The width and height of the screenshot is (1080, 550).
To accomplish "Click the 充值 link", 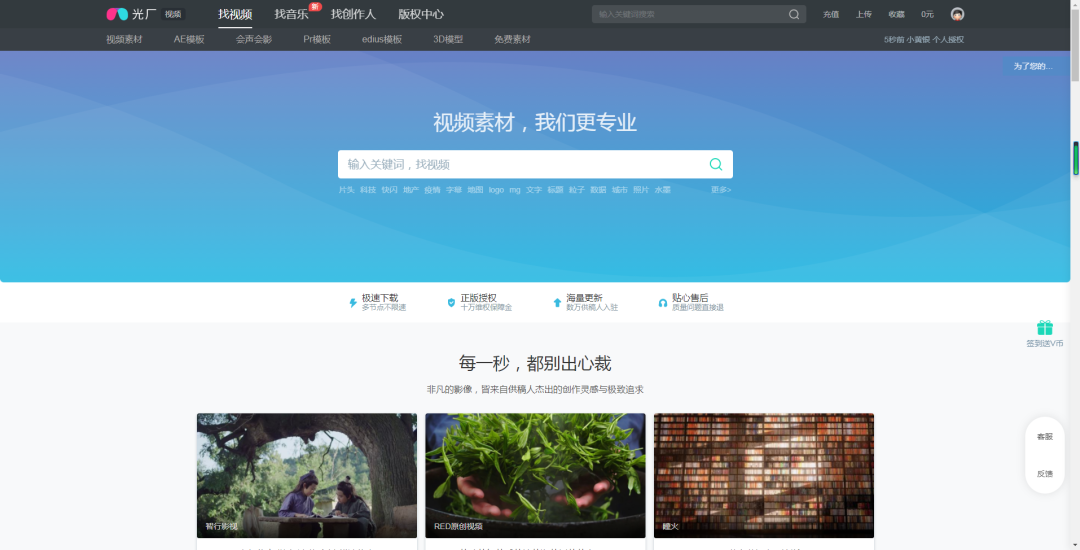I will [831, 14].
